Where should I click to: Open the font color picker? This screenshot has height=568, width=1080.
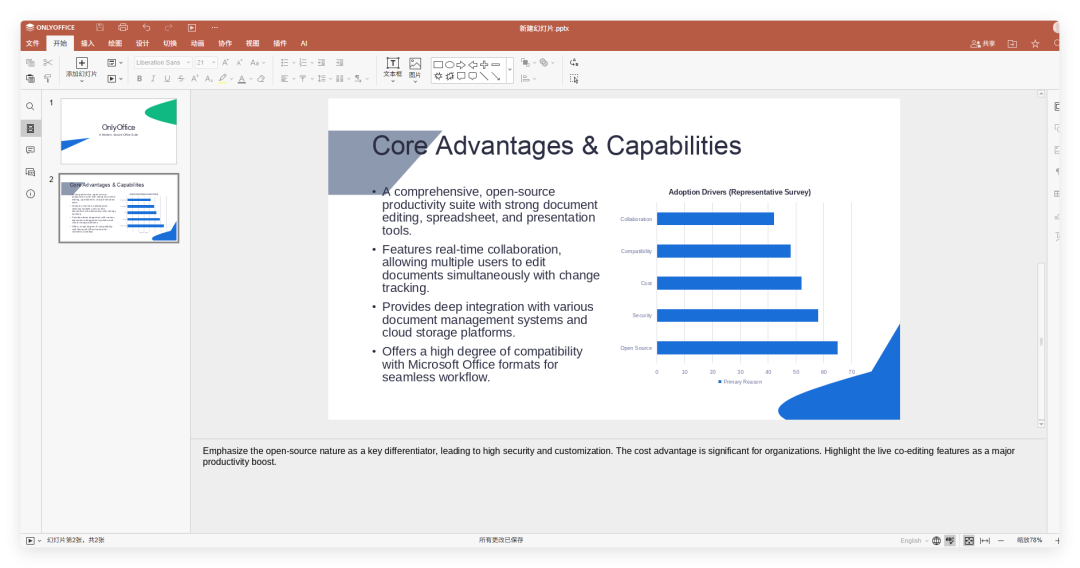pos(250,78)
